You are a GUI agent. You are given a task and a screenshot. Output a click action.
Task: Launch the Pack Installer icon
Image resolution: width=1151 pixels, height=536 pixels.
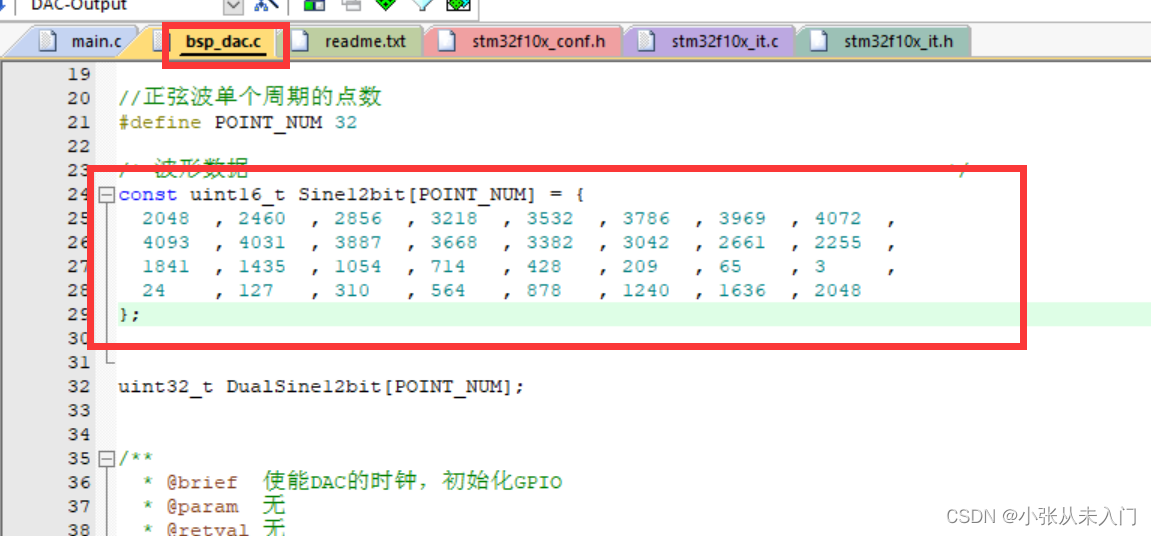click(459, 5)
